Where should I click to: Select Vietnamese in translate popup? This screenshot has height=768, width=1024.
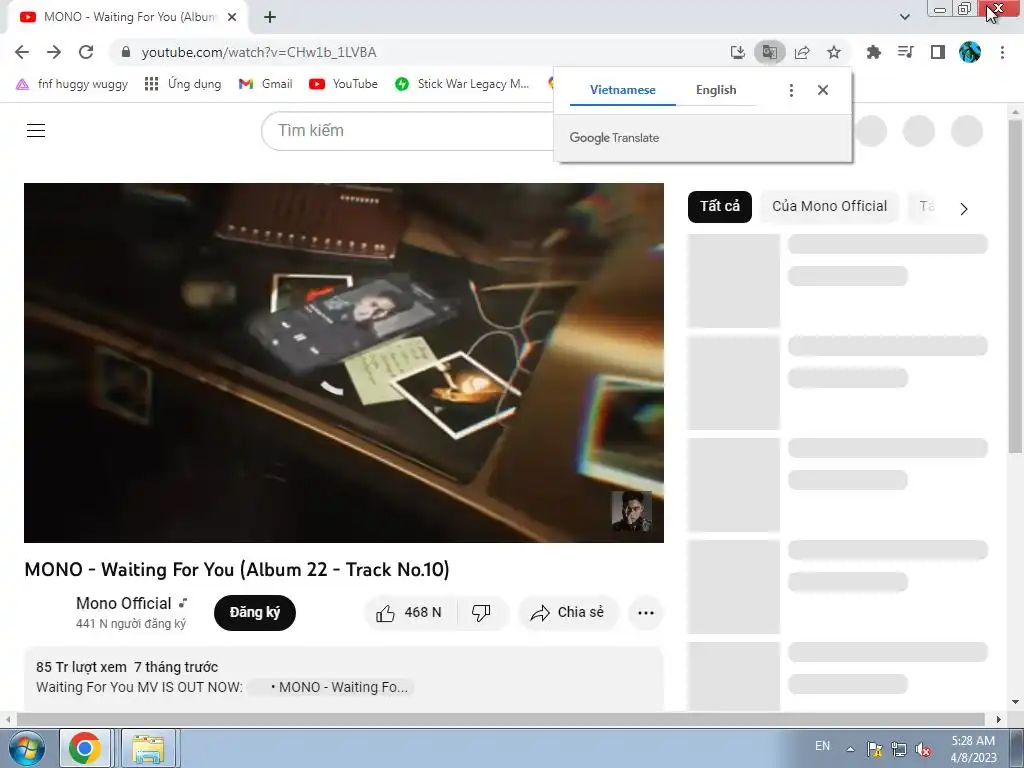click(622, 90)
